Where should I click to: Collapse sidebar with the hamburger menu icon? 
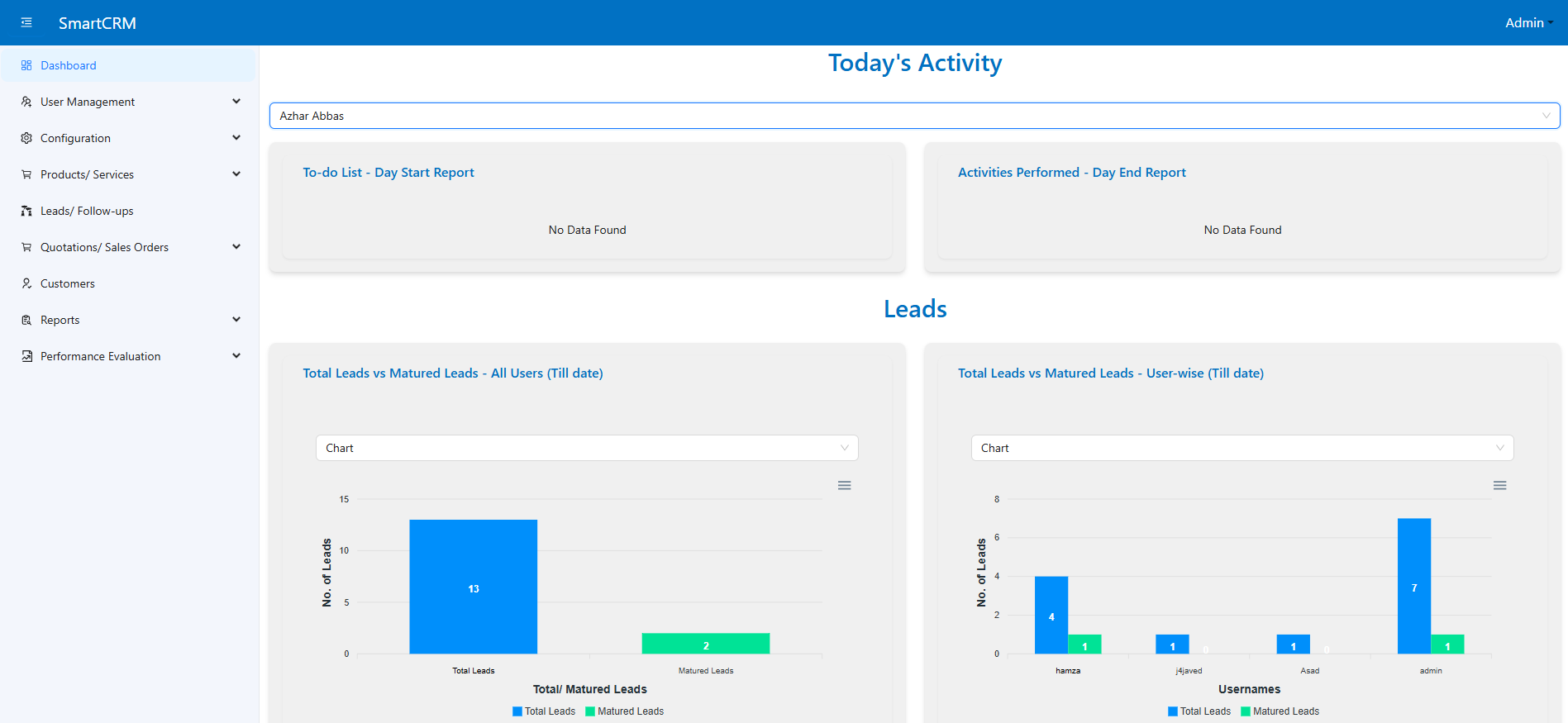tap(26, 22)
